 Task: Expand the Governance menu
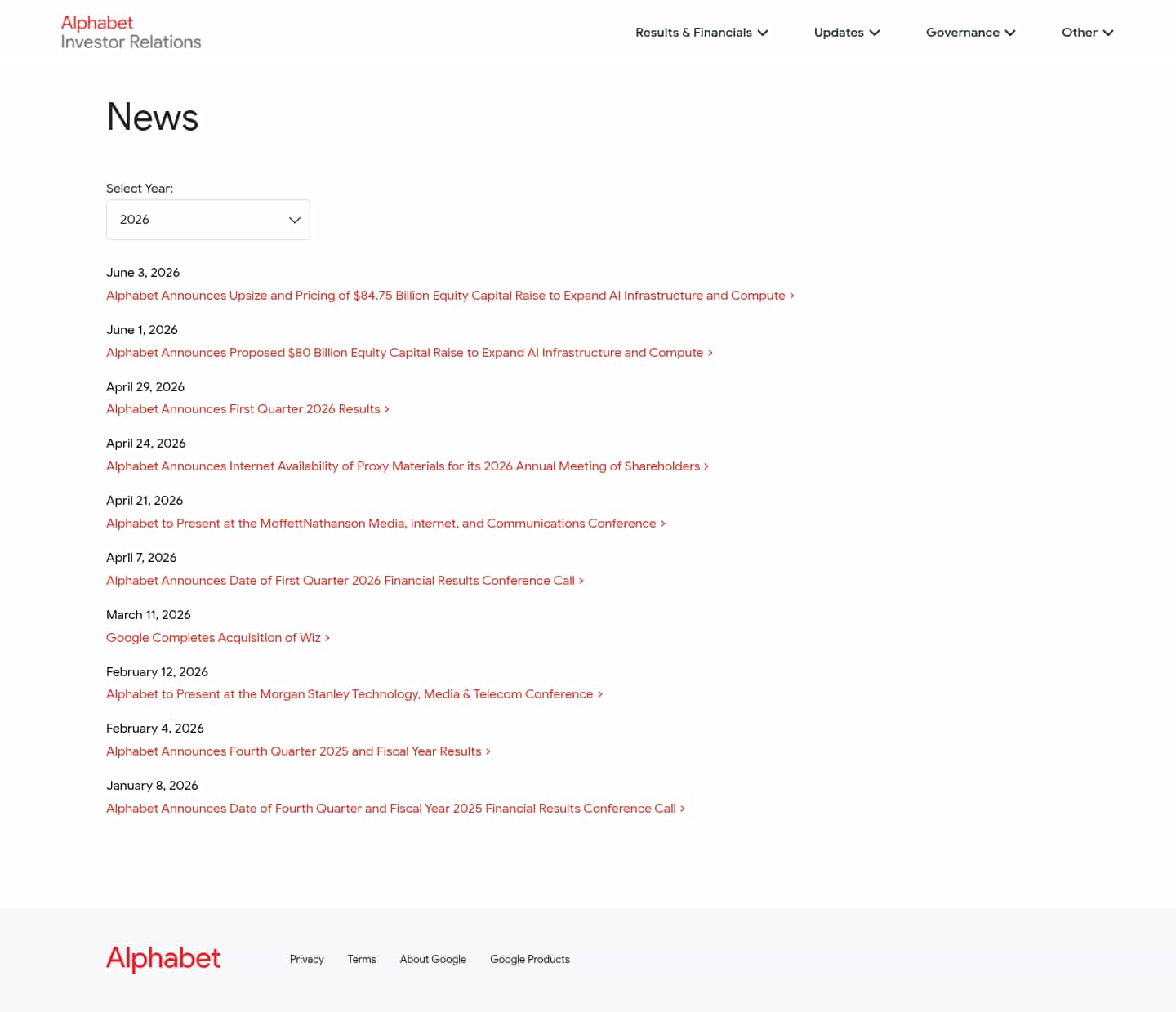click(970, 33)
